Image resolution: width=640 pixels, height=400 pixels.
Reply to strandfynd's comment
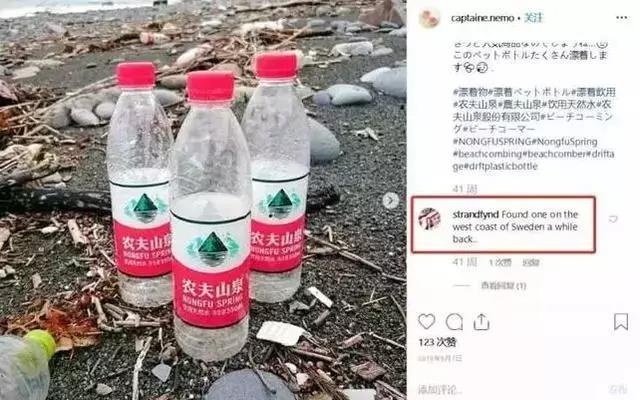(531, 263)
